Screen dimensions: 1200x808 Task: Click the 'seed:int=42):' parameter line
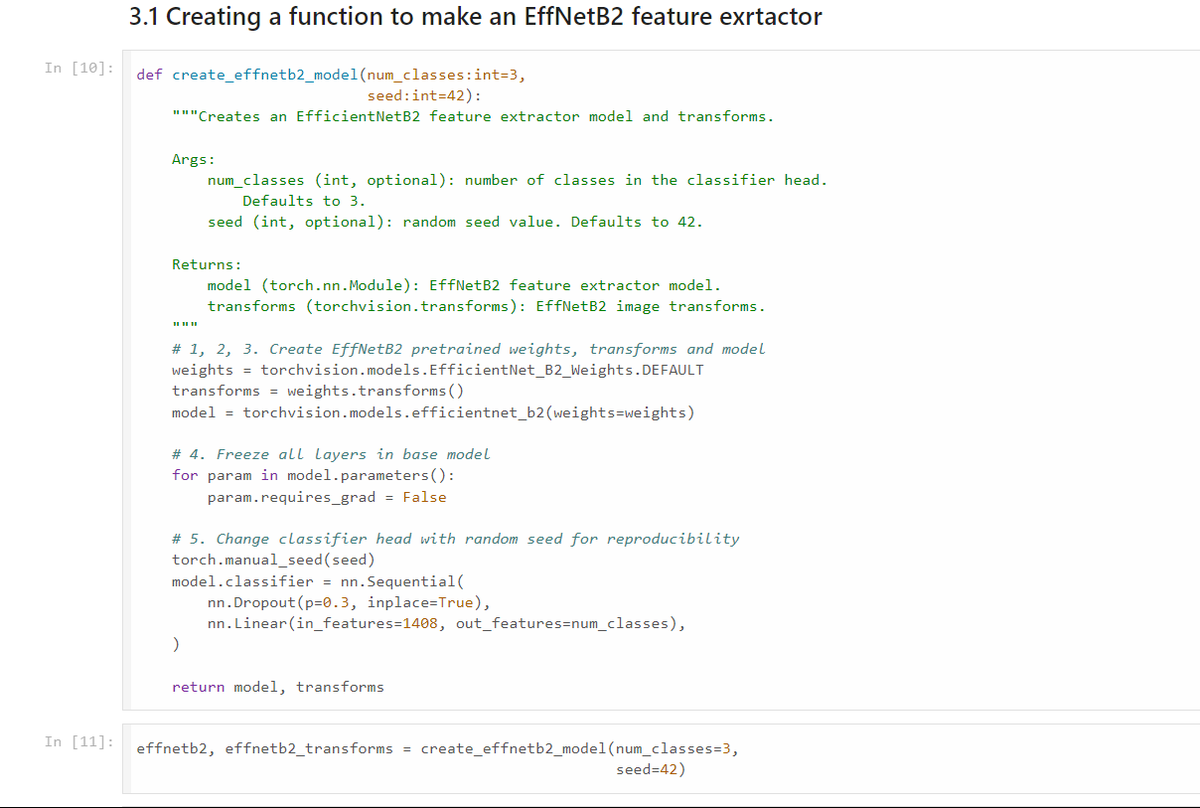coord(424,96)
